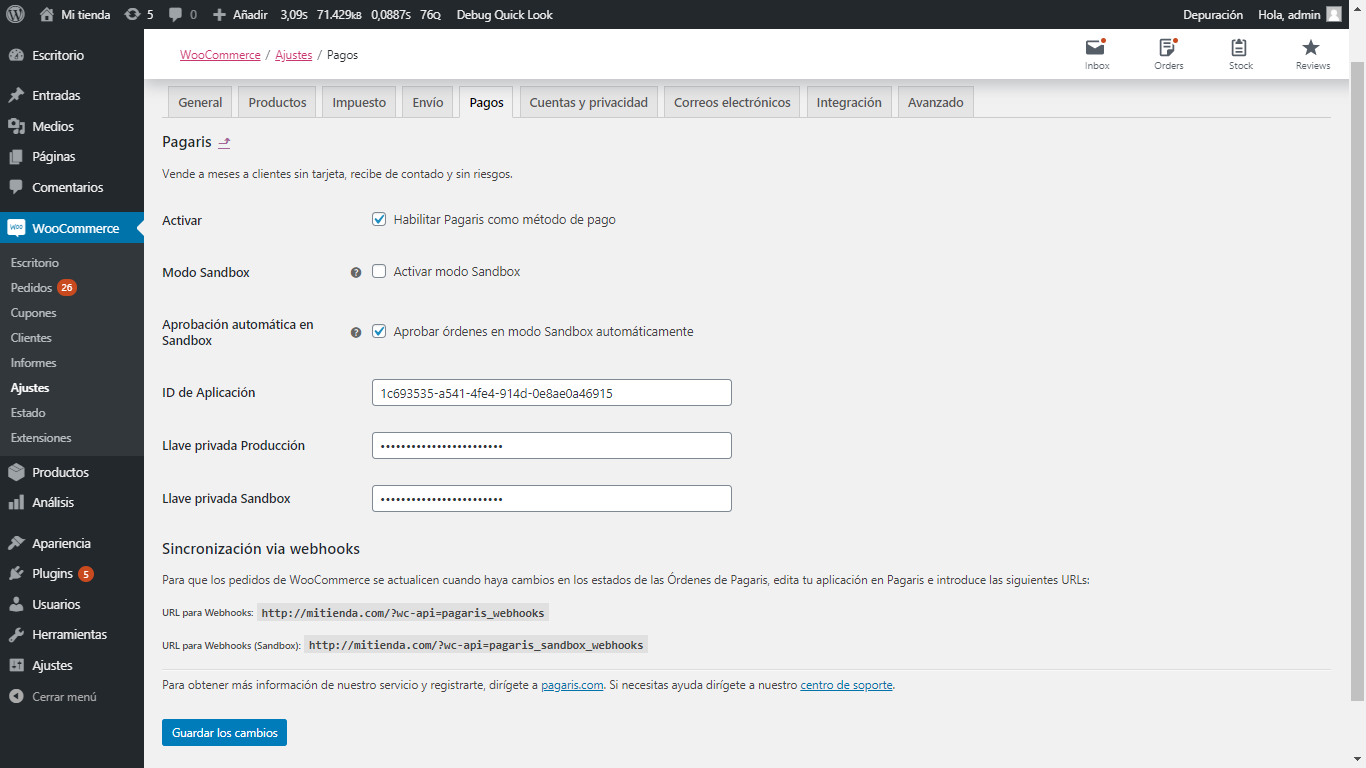Open Debug Quick Look in admin bar
This screenshot has height=768, width=1366.
click(504, 15)
